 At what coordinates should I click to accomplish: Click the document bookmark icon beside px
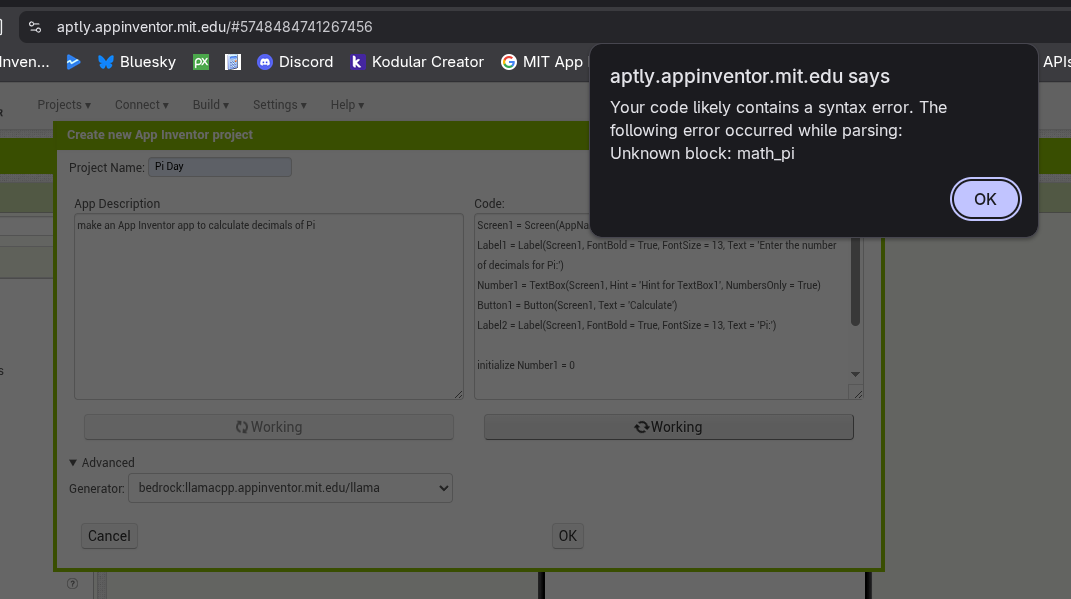tap(233, 62)
